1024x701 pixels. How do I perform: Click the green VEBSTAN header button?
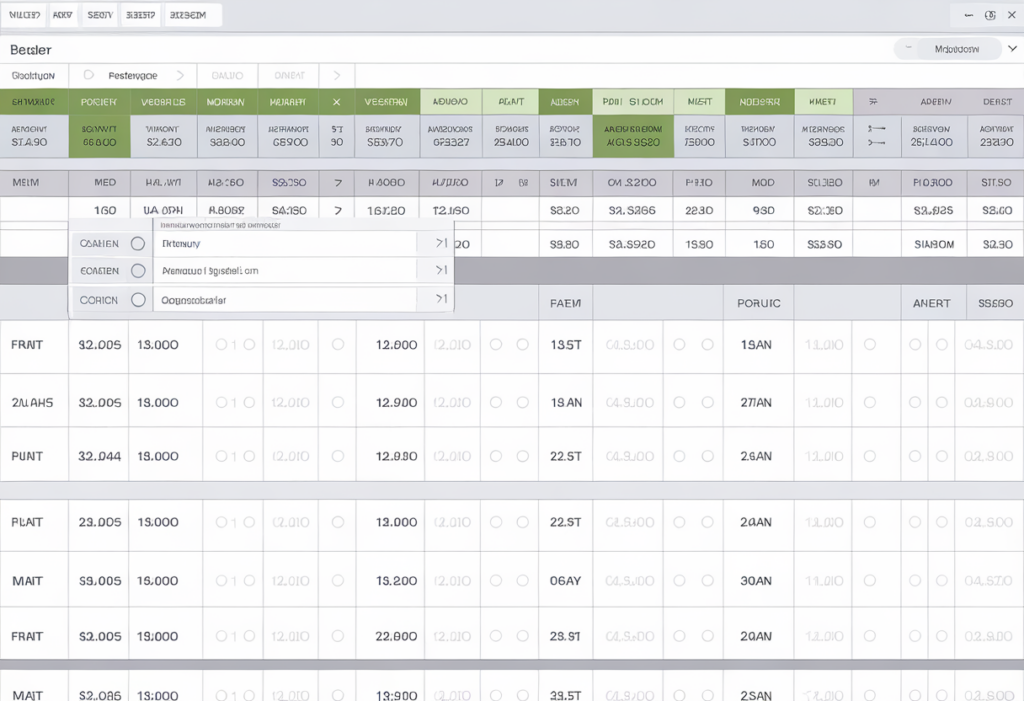(385, 102)
